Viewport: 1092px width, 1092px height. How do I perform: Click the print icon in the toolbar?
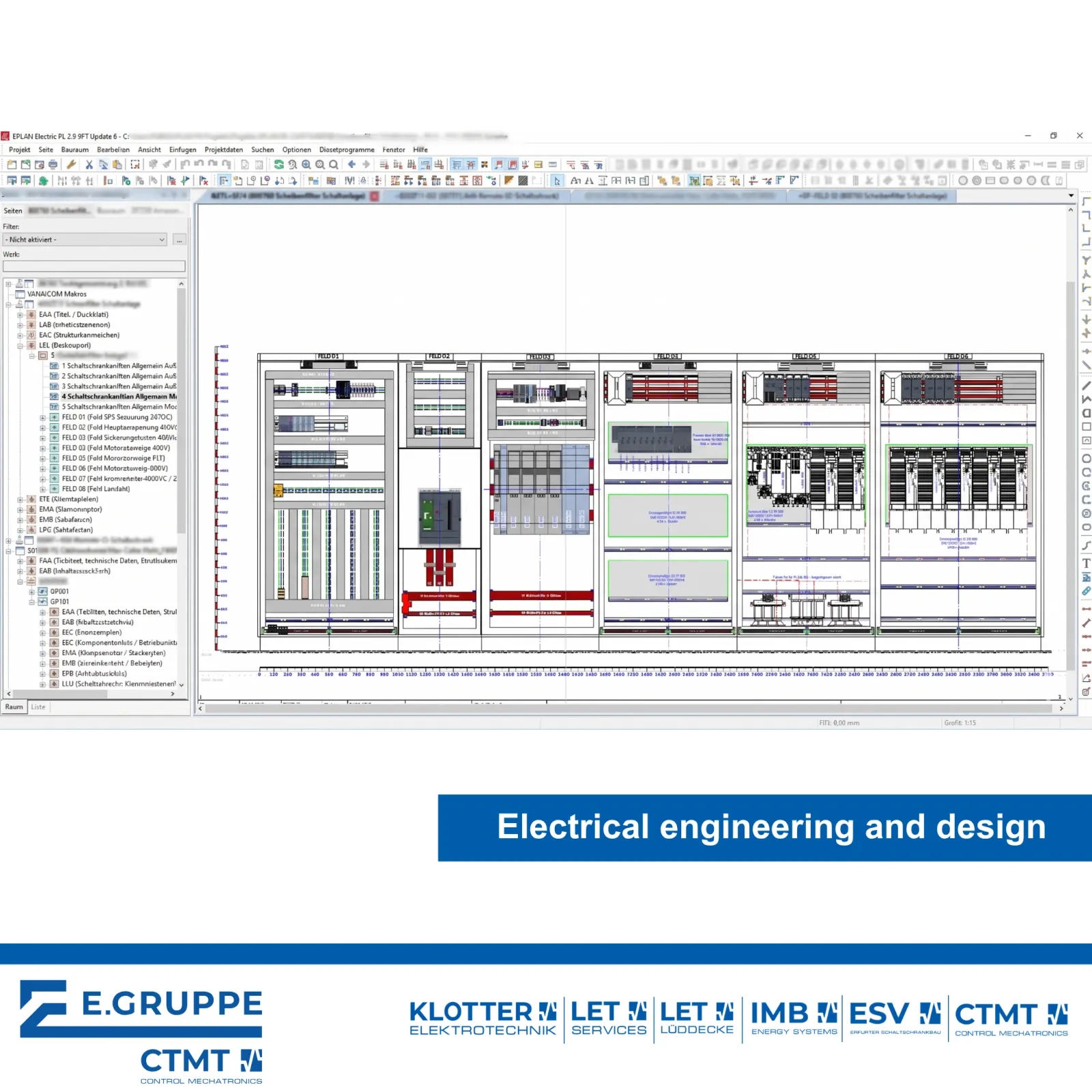pyautogui.click(x=53, y=164)
